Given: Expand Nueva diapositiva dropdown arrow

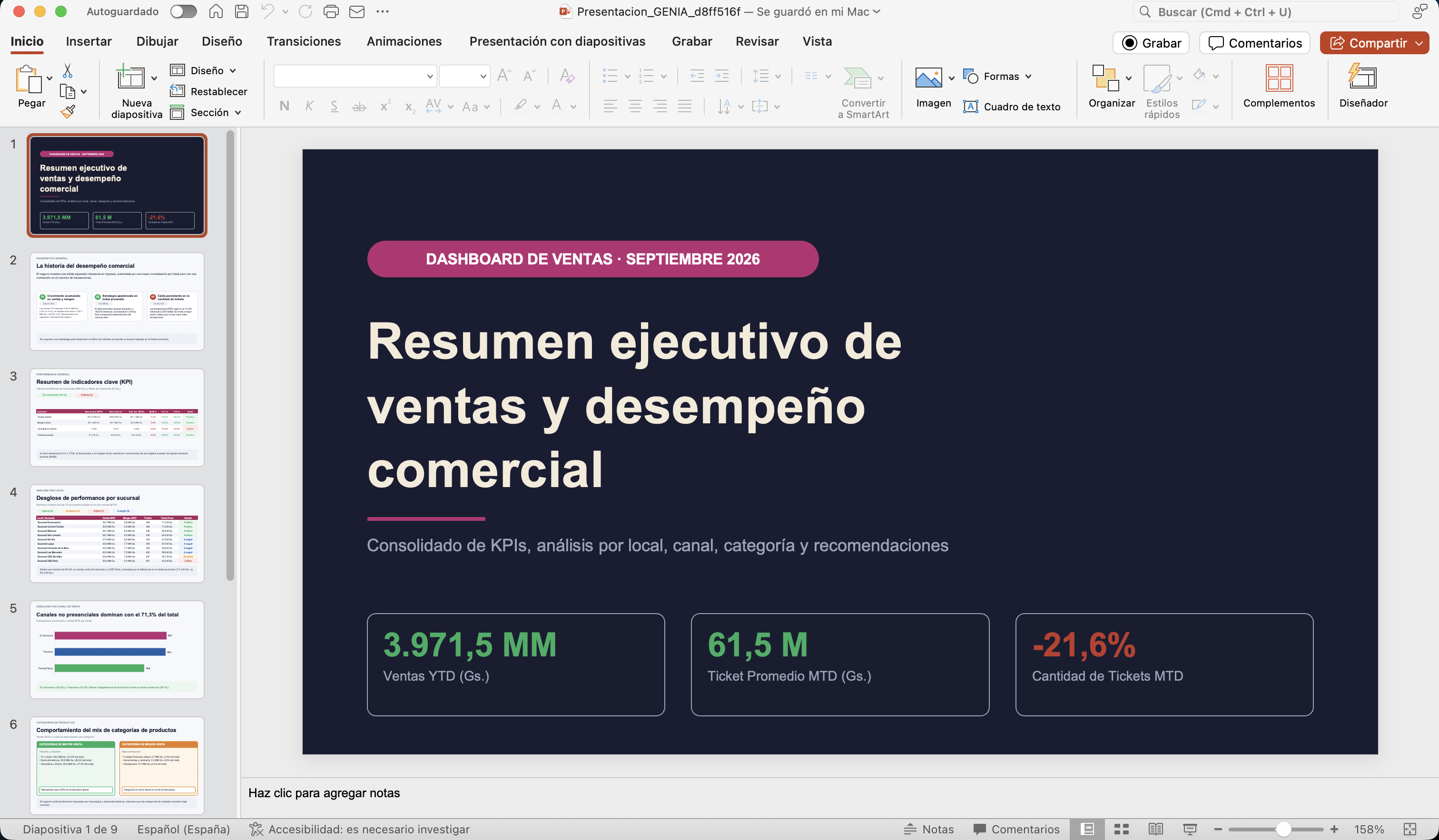Looking at the screenshot, I should (x=154, y=78).
